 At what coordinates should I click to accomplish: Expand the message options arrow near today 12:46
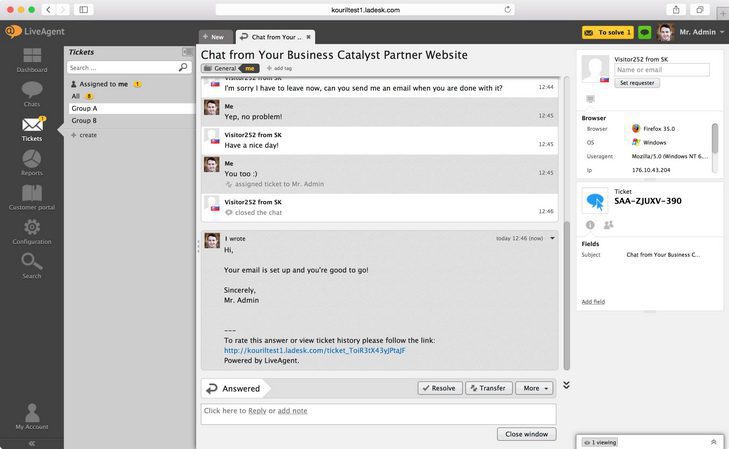[x=552, y=238]
